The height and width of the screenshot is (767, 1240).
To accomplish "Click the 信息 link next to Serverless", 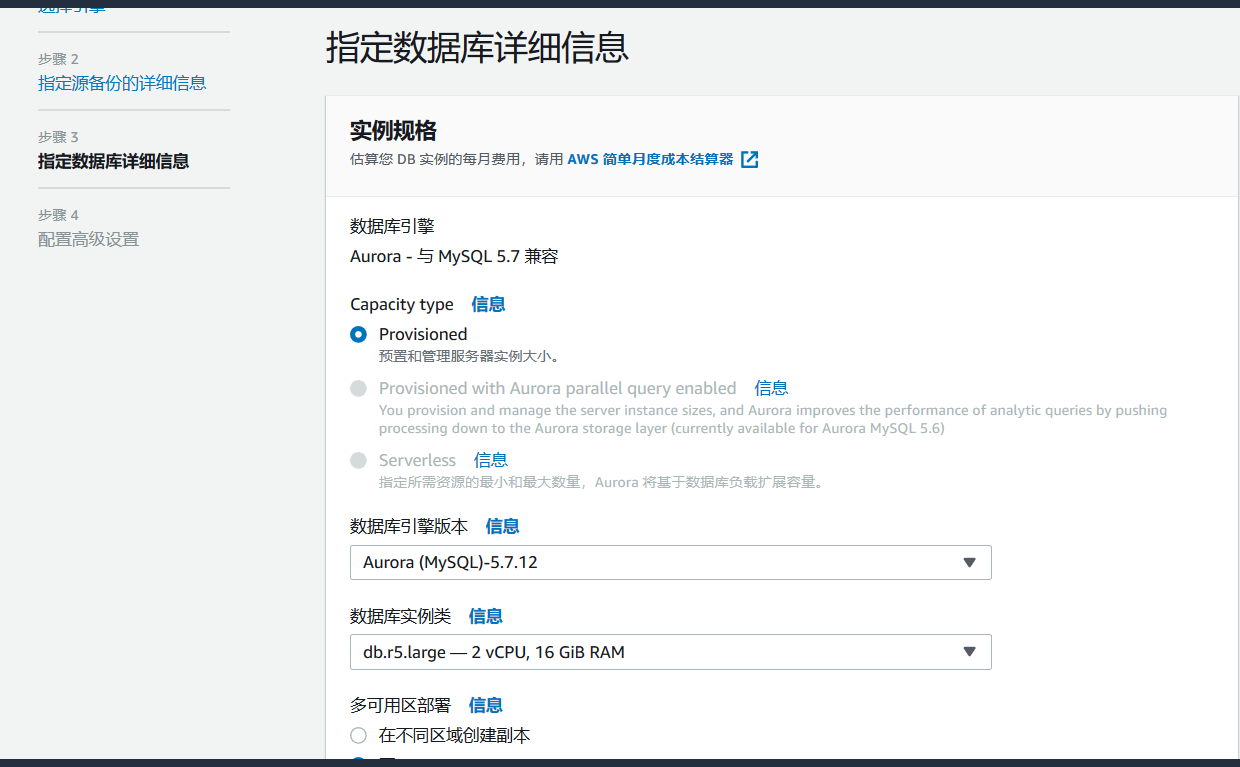I will click(491, 460).
